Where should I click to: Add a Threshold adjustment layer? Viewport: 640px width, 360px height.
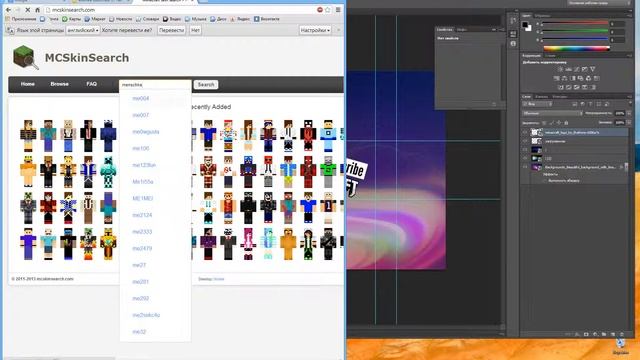point(577,87)
